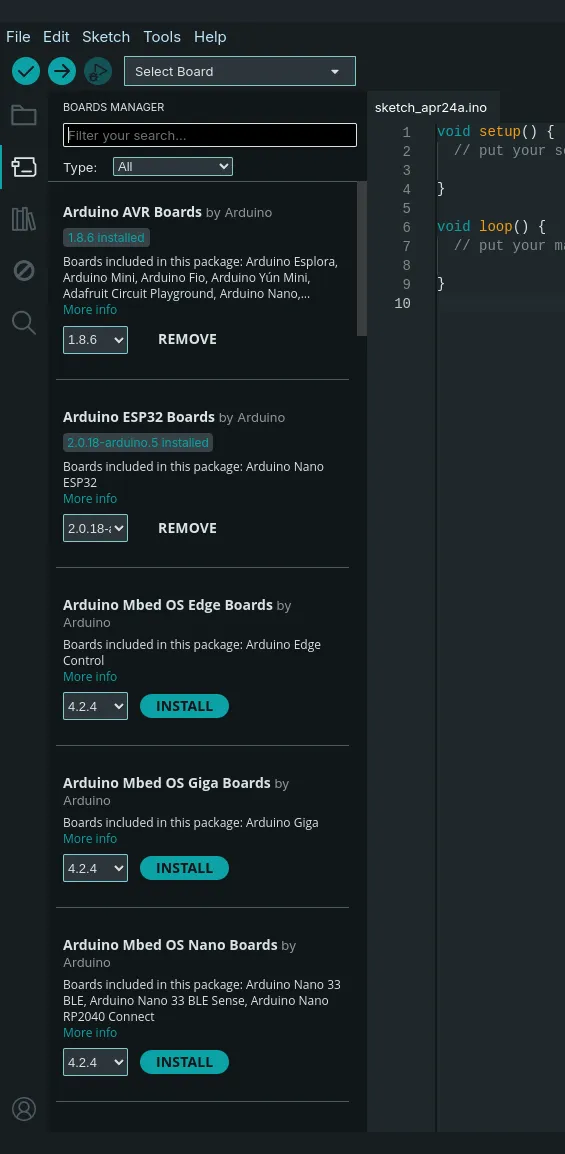Install Arduino Mbed OS Giga Boards
The image size is (565, 1154).
(184, 868)
